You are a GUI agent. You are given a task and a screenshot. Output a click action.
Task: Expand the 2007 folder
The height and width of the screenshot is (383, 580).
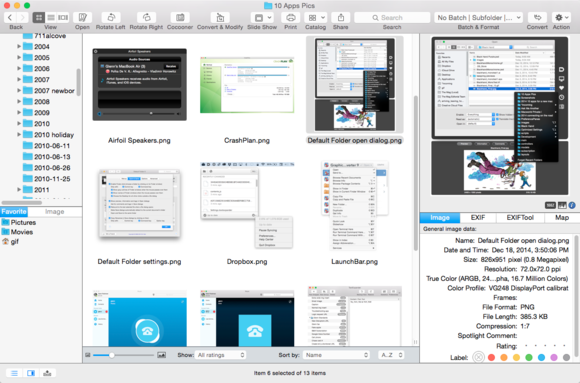19,80
